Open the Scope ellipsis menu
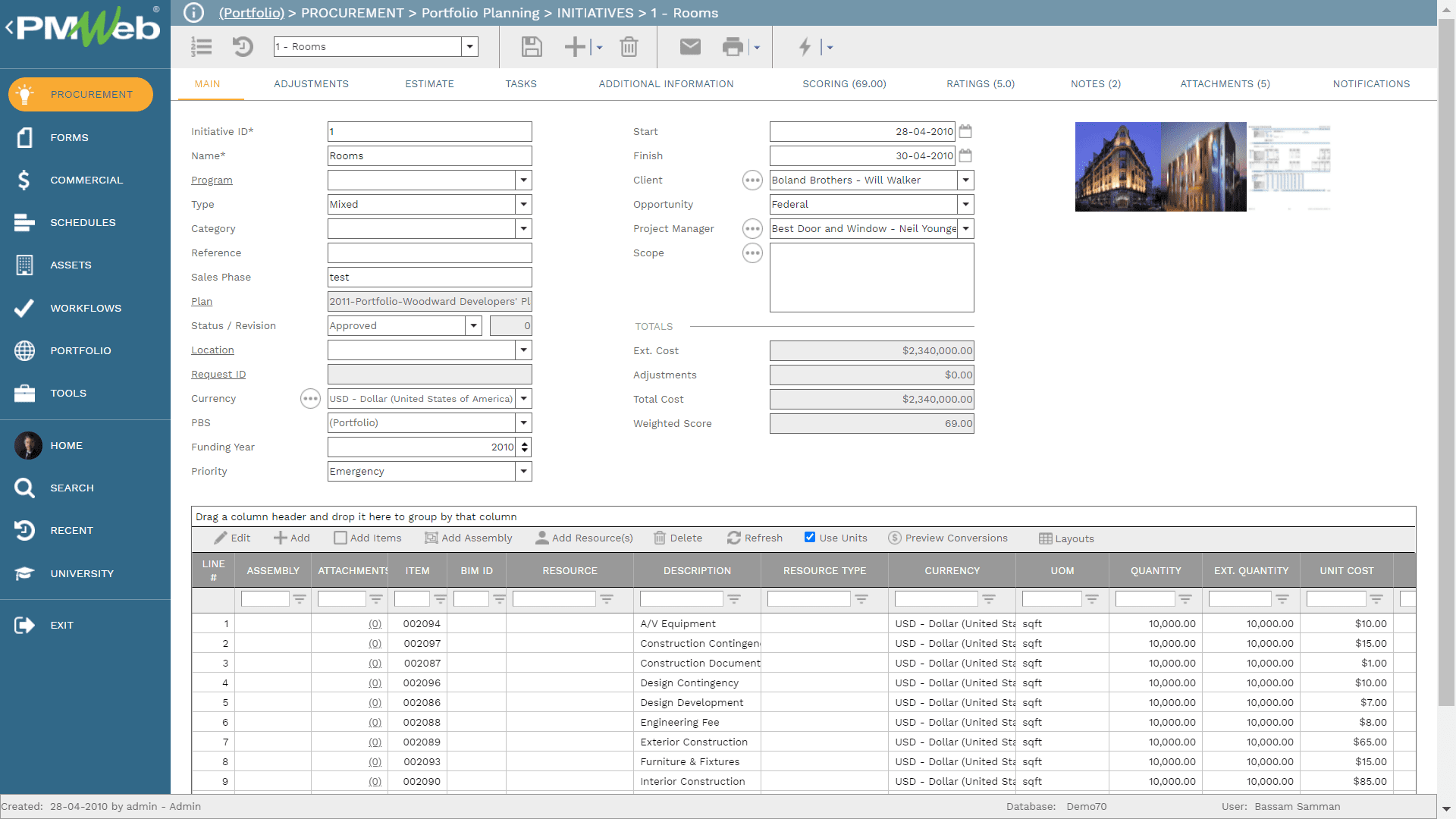 [753, 253]
